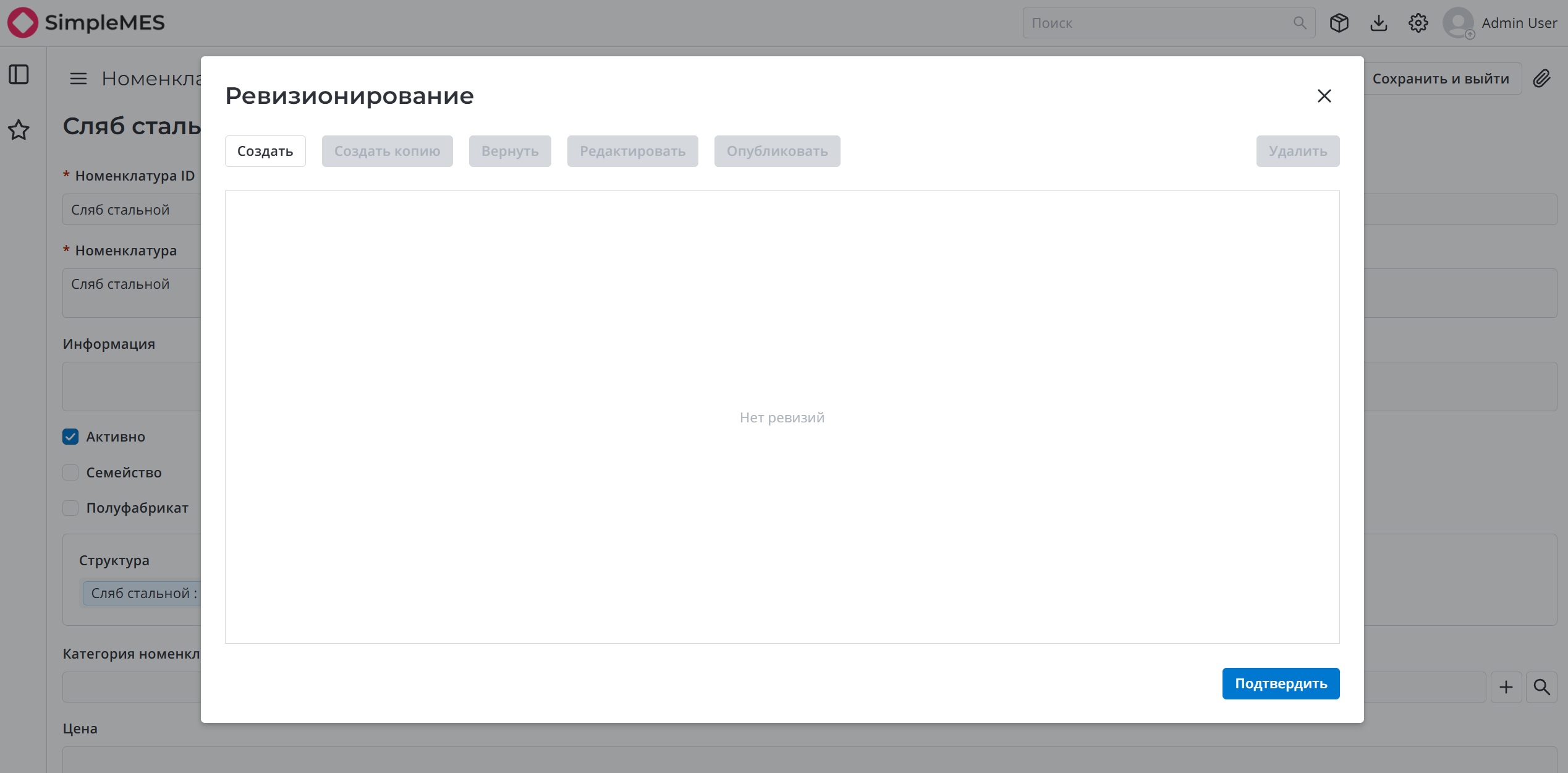Click the favorites star icon
1568x773 pixels.
(19, 130)
